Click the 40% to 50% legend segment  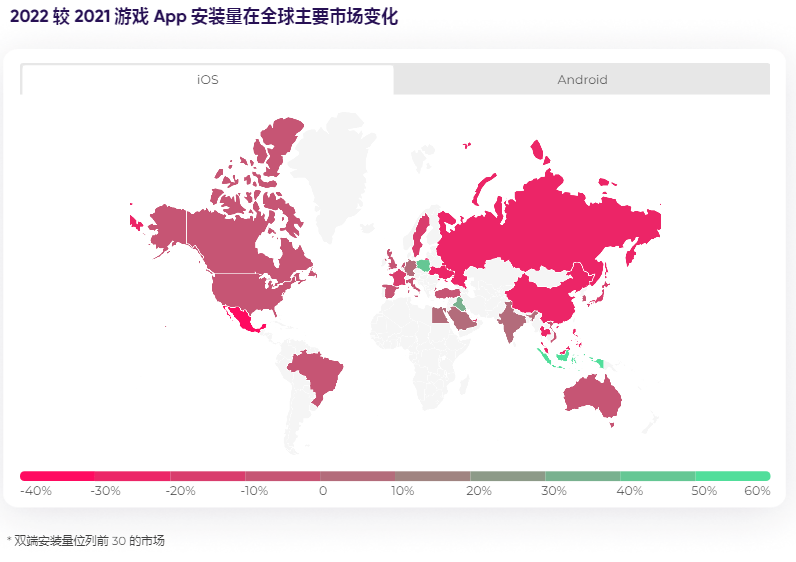[x=658, y=476]
